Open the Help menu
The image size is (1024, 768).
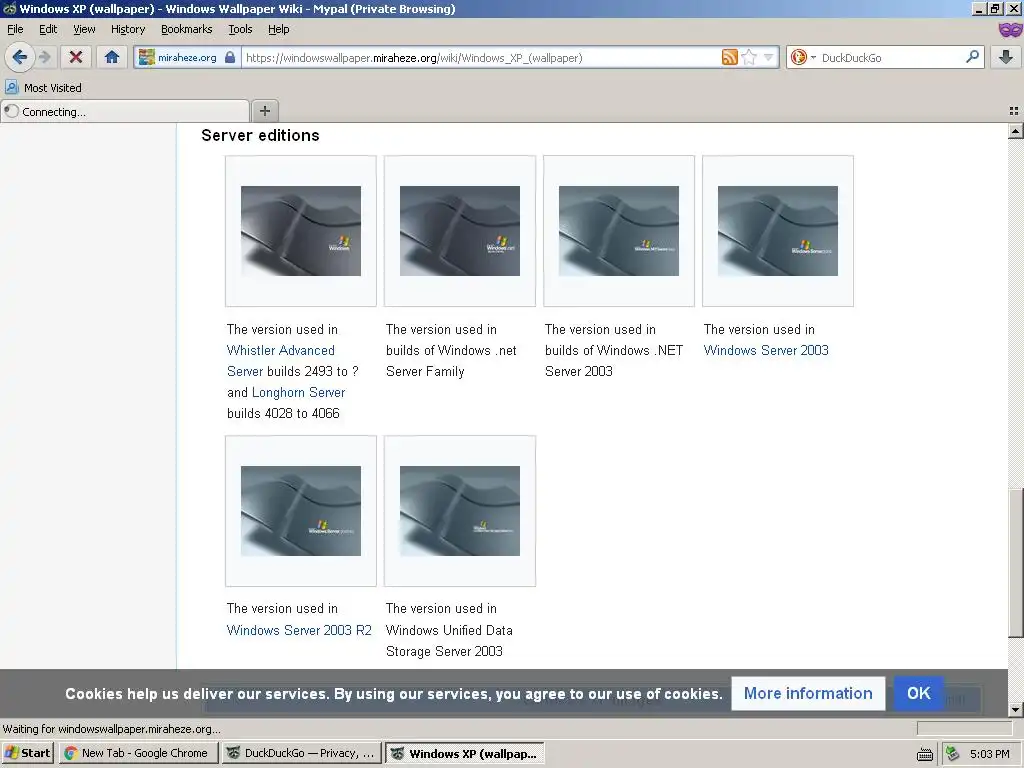click(279, 29)
